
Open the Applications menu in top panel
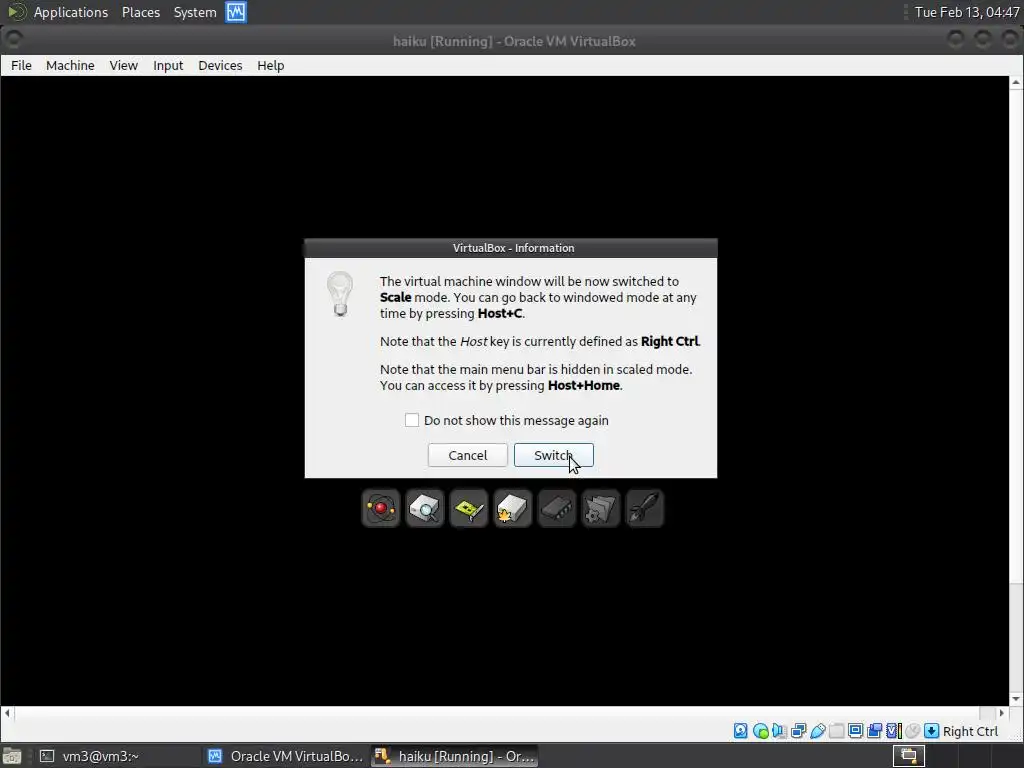point(71,12)
